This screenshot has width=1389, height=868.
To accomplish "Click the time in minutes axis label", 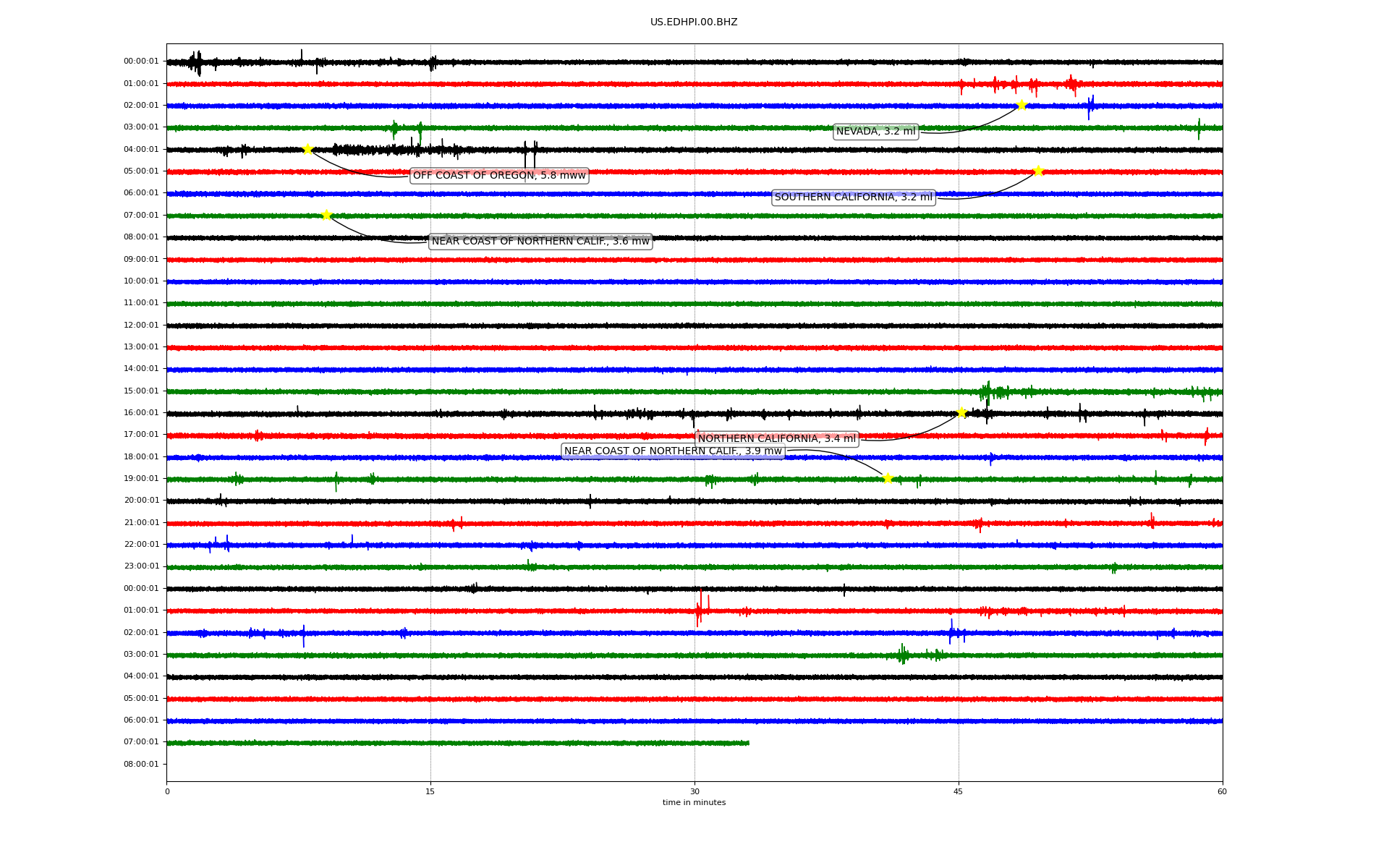I will tap(694, 803).
